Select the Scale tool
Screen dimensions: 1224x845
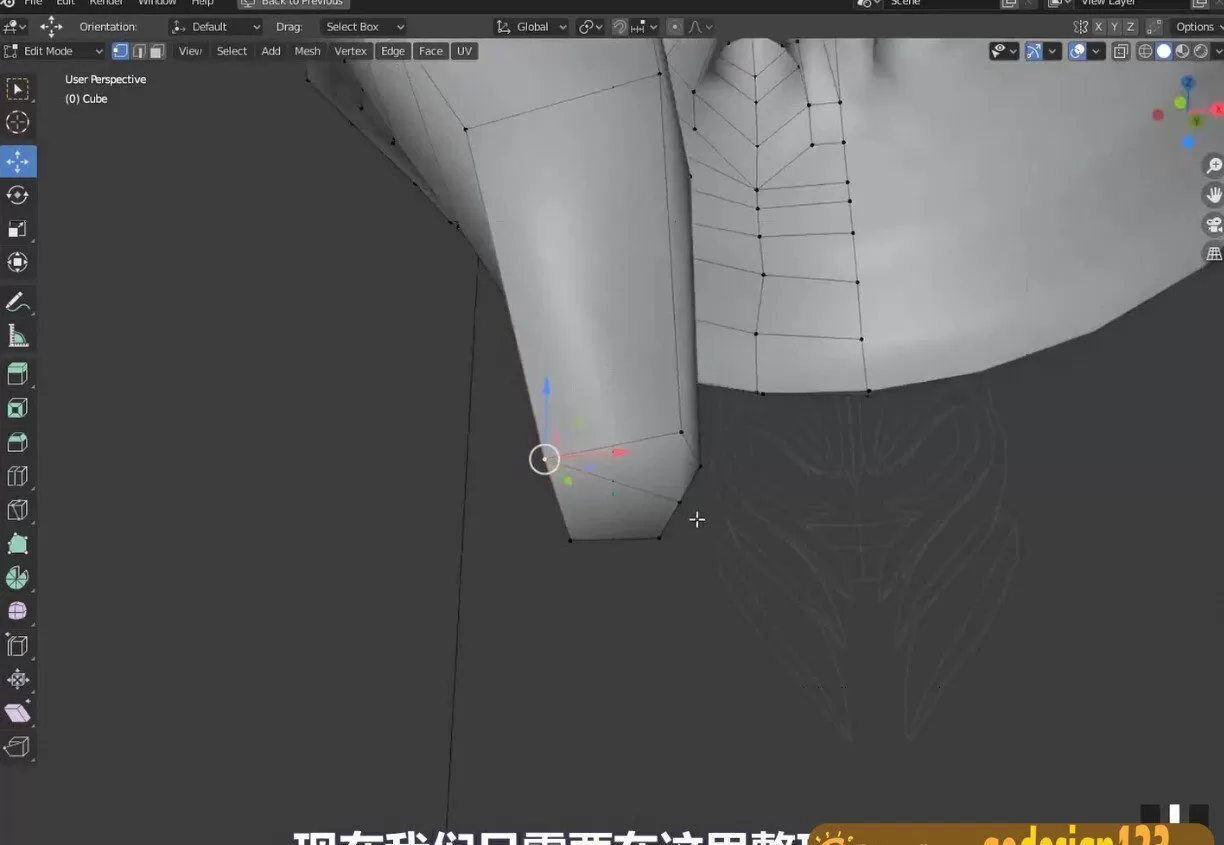pyautogui.click(x=20, y=228)
